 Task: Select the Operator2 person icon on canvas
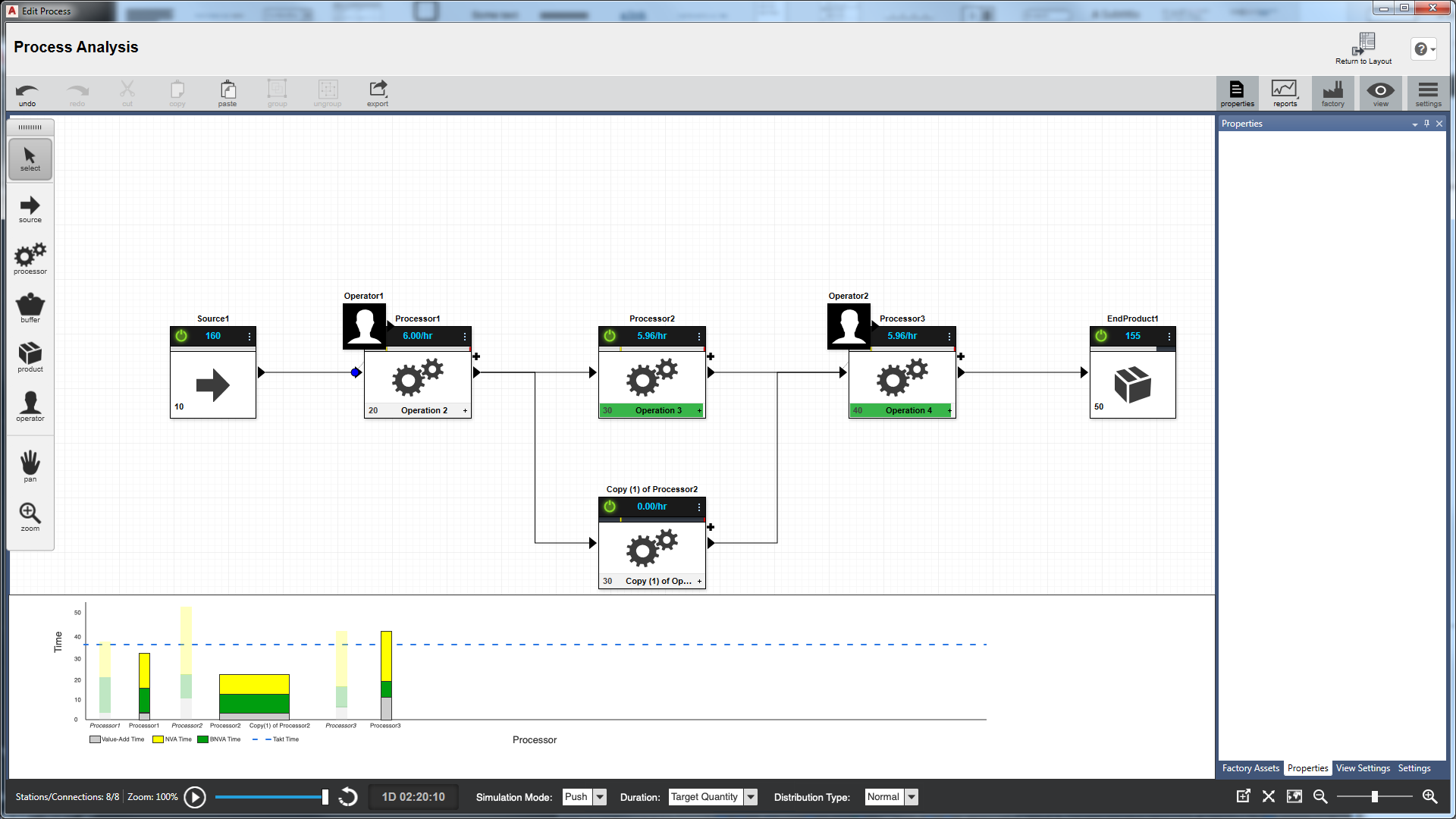coord(849,327)
